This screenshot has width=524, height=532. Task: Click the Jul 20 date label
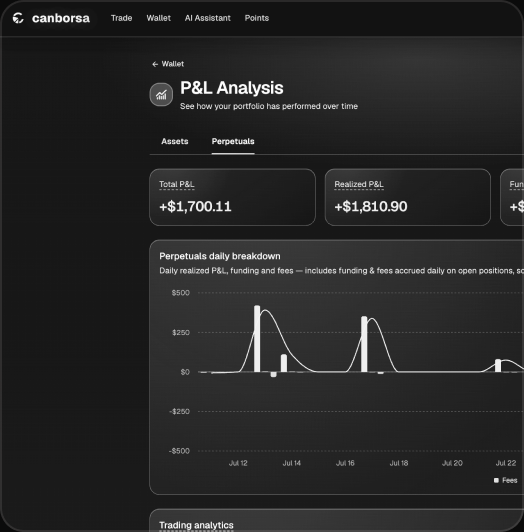pyautogui.click(x=452, y=463)
